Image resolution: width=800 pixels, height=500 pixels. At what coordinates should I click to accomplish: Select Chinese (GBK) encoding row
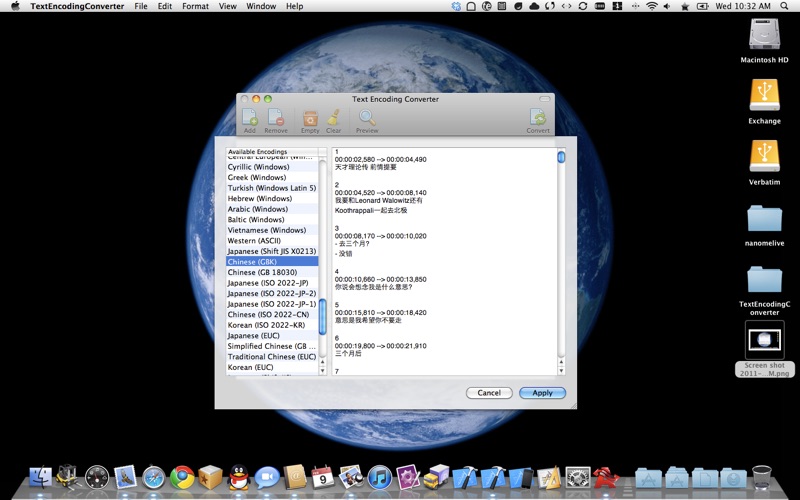pyautogui.click(x=272, y=262)
